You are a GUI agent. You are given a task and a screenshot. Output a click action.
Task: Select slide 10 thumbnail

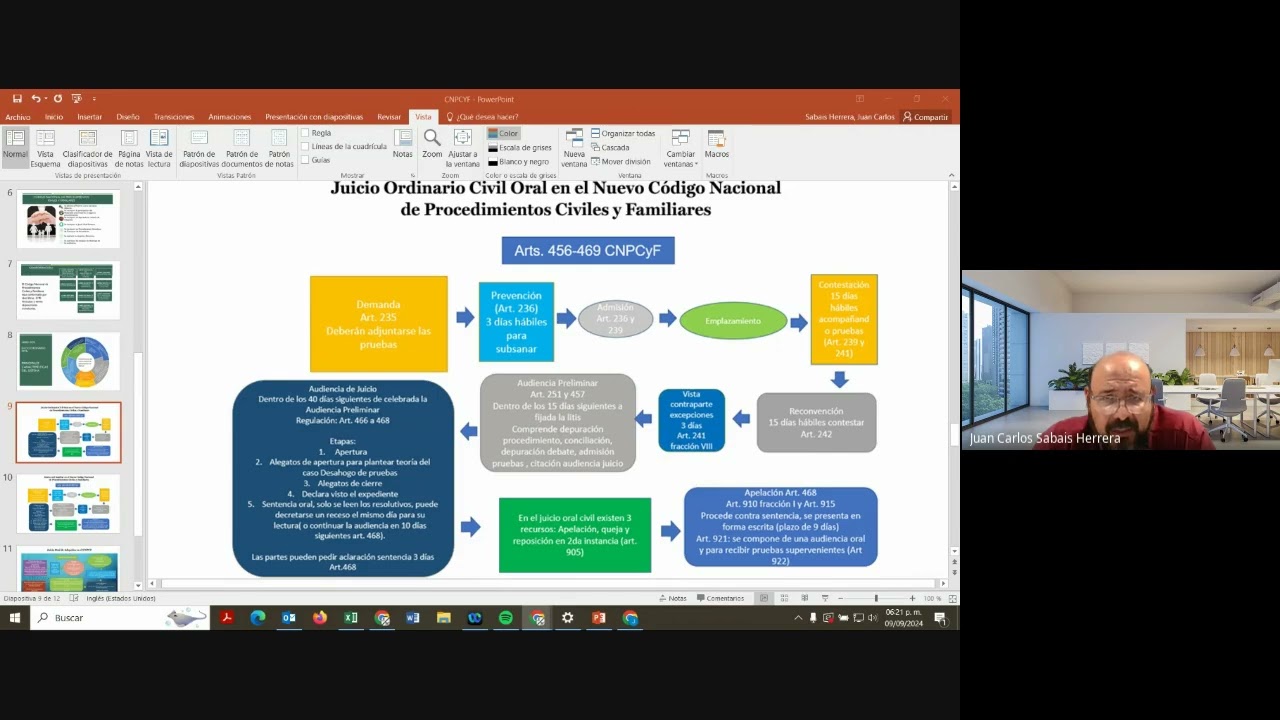pyautogui.click(x=68, y=503)
